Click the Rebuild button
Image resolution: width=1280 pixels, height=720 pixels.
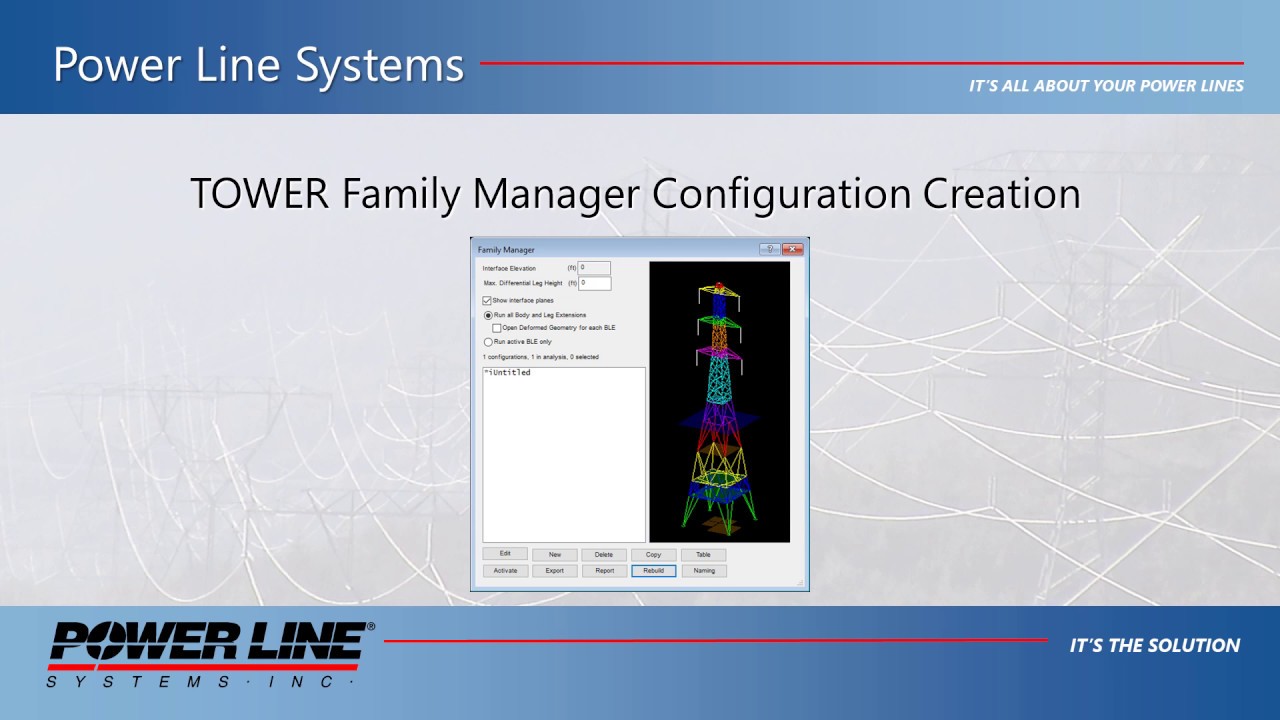click(654, 571)
